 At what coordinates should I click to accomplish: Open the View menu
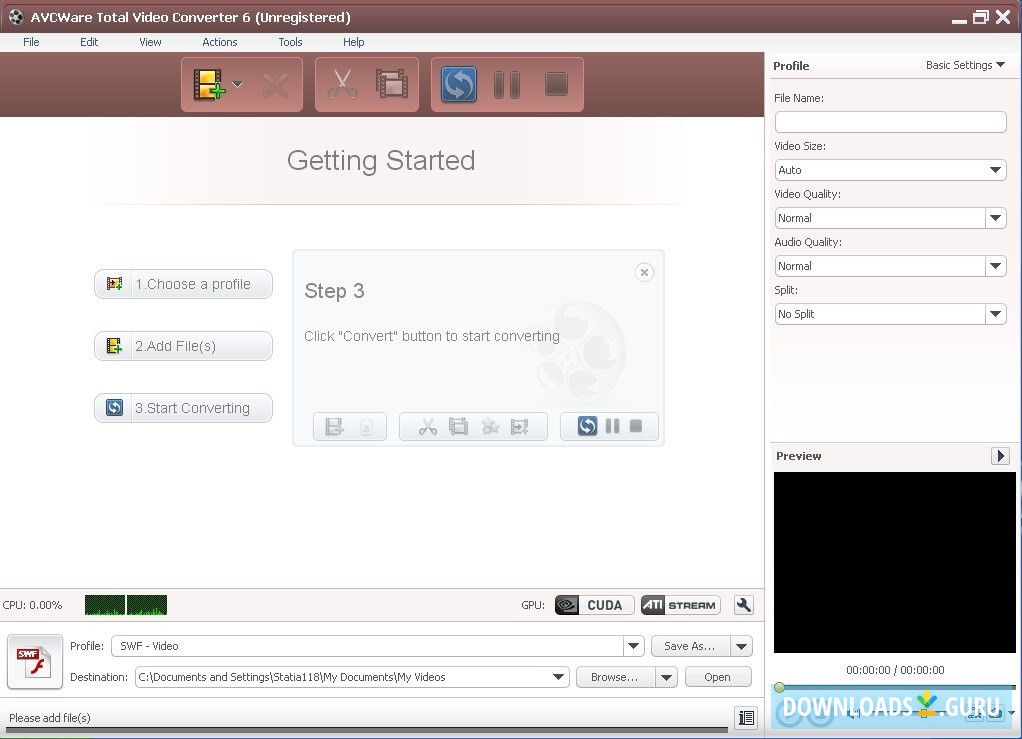pos(150,42)
